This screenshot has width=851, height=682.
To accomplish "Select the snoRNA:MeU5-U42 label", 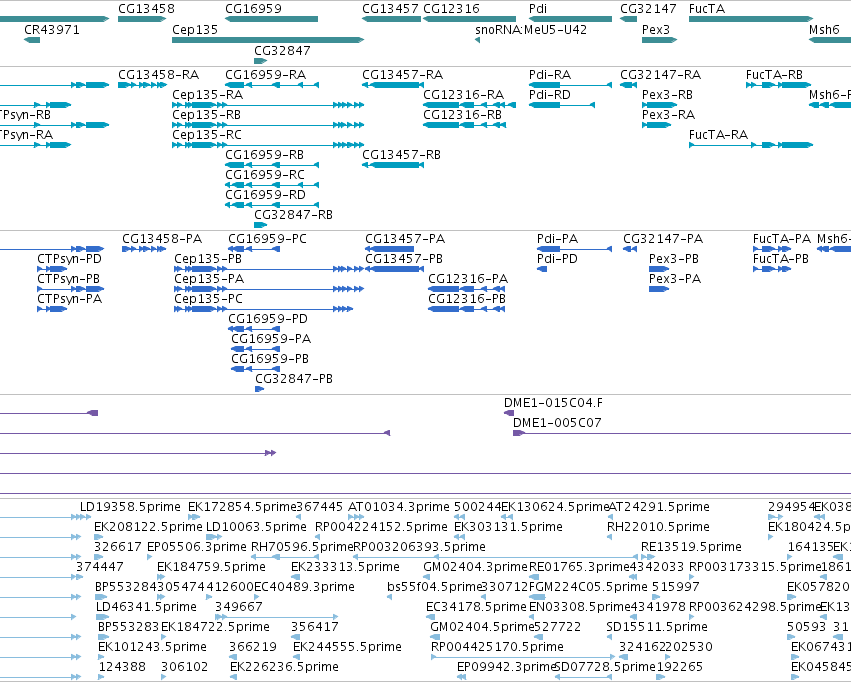I will pyautogui.click(x=531, y=29).
